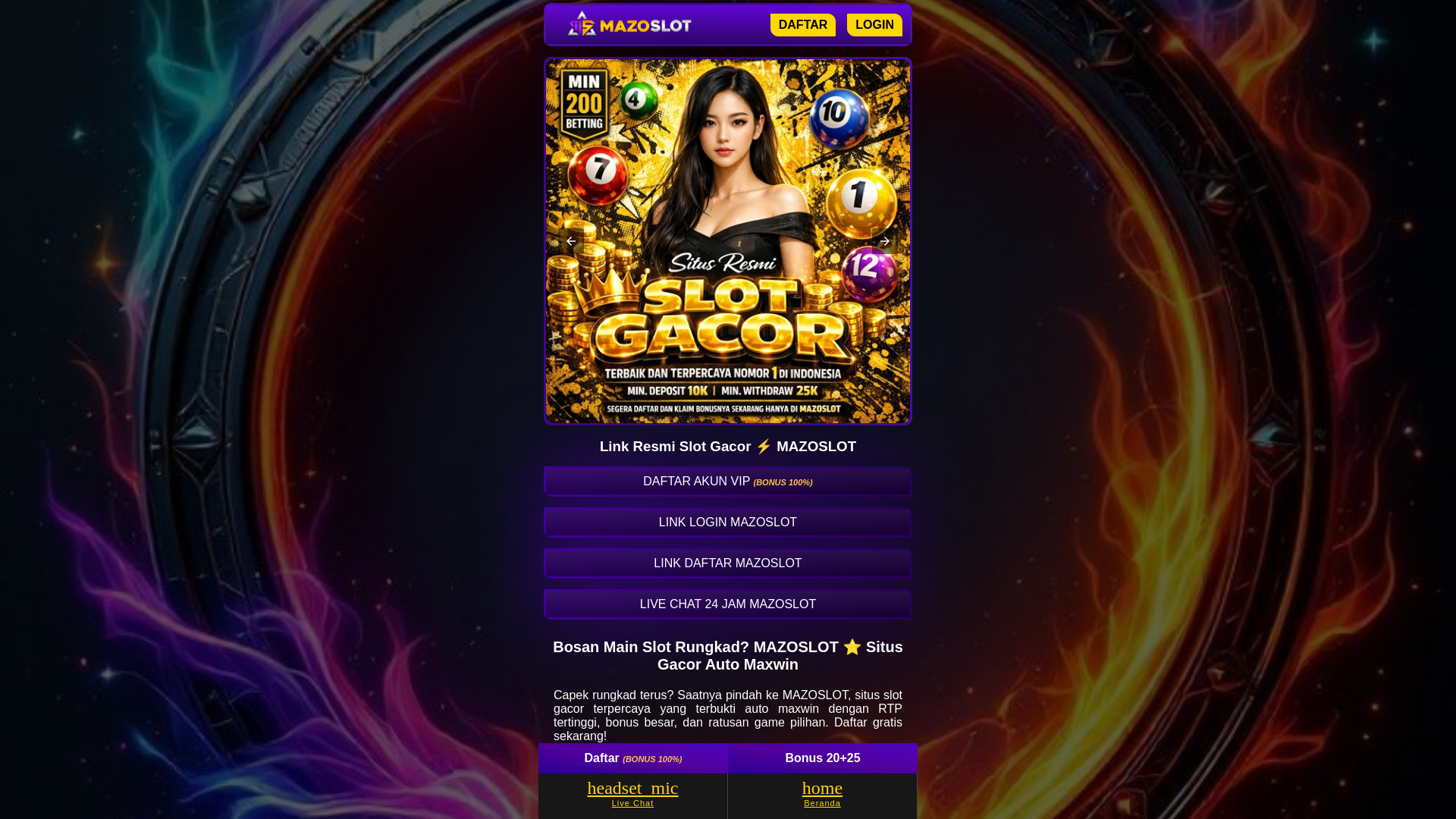Image resolution: width=1456 pixels, height=819 pixels.
Task: Click heading Link Resmi Slot Gacor MAZOSLOT
Action: [728, 447]
